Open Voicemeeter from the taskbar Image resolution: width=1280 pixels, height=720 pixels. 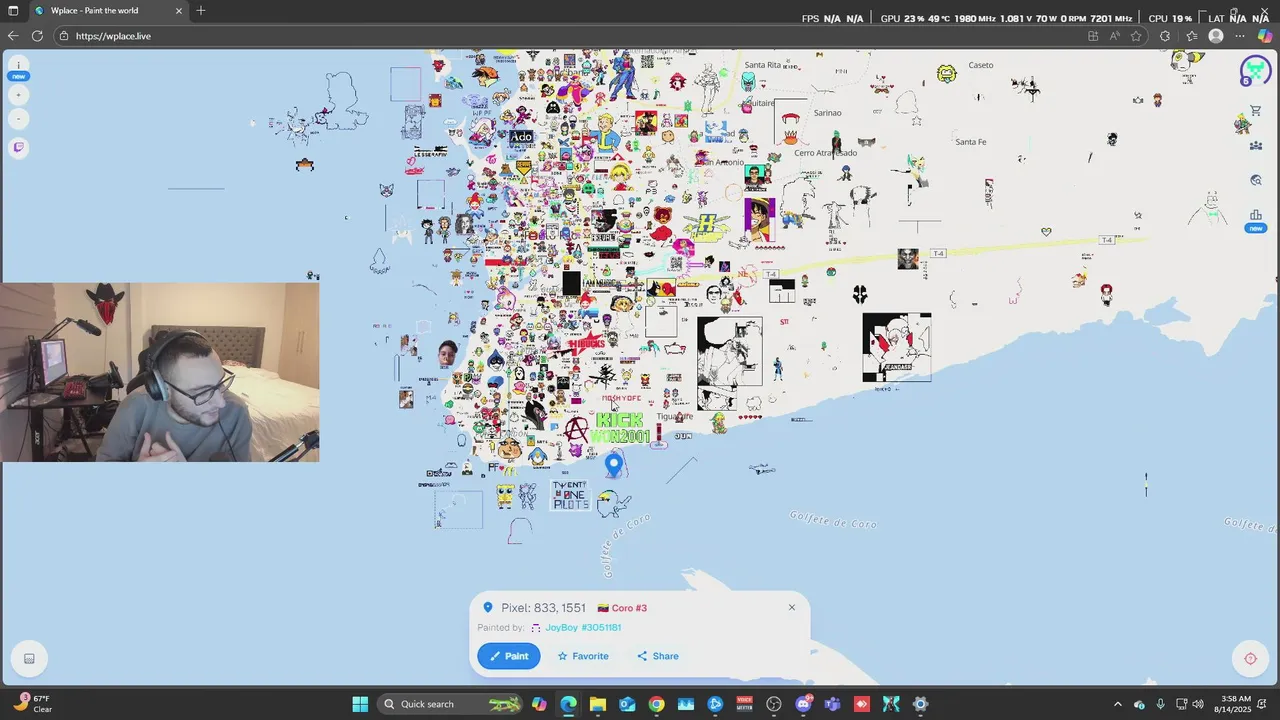[x=744, y=704]
